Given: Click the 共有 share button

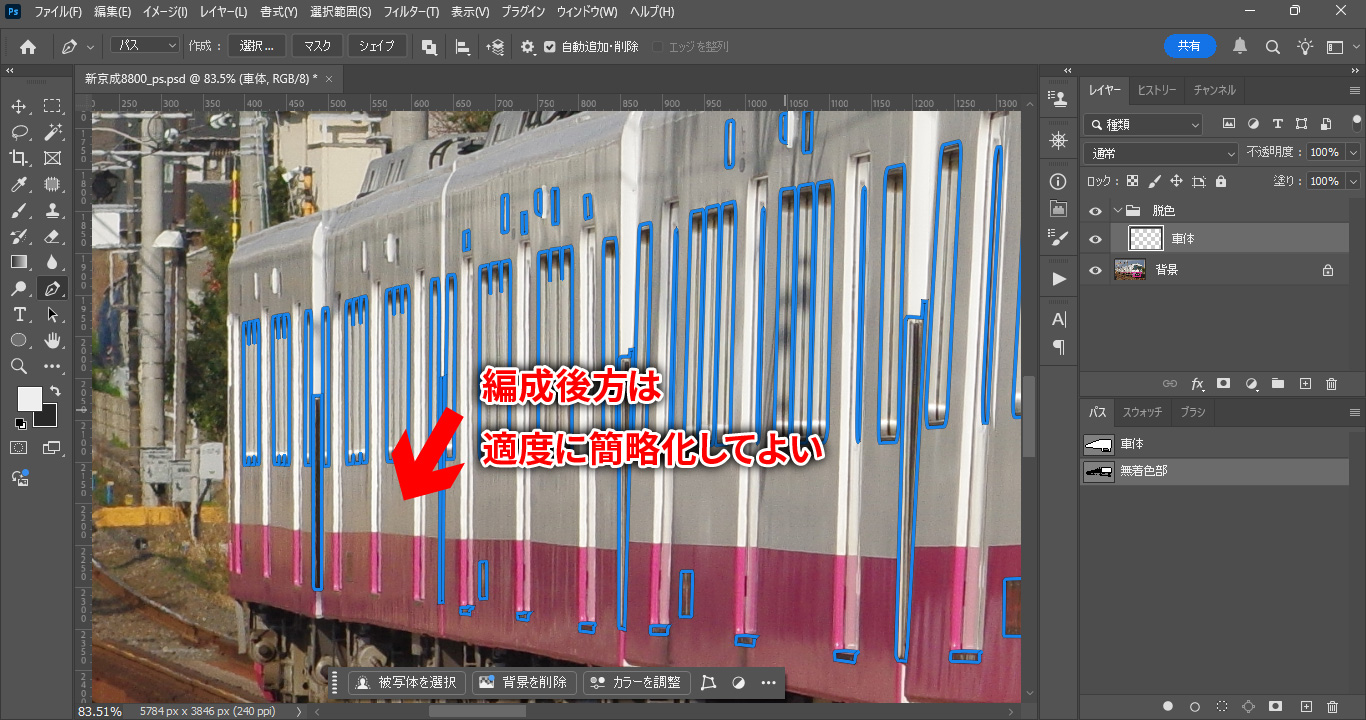Looking at the screenshot, I should tap(1189, 46).
